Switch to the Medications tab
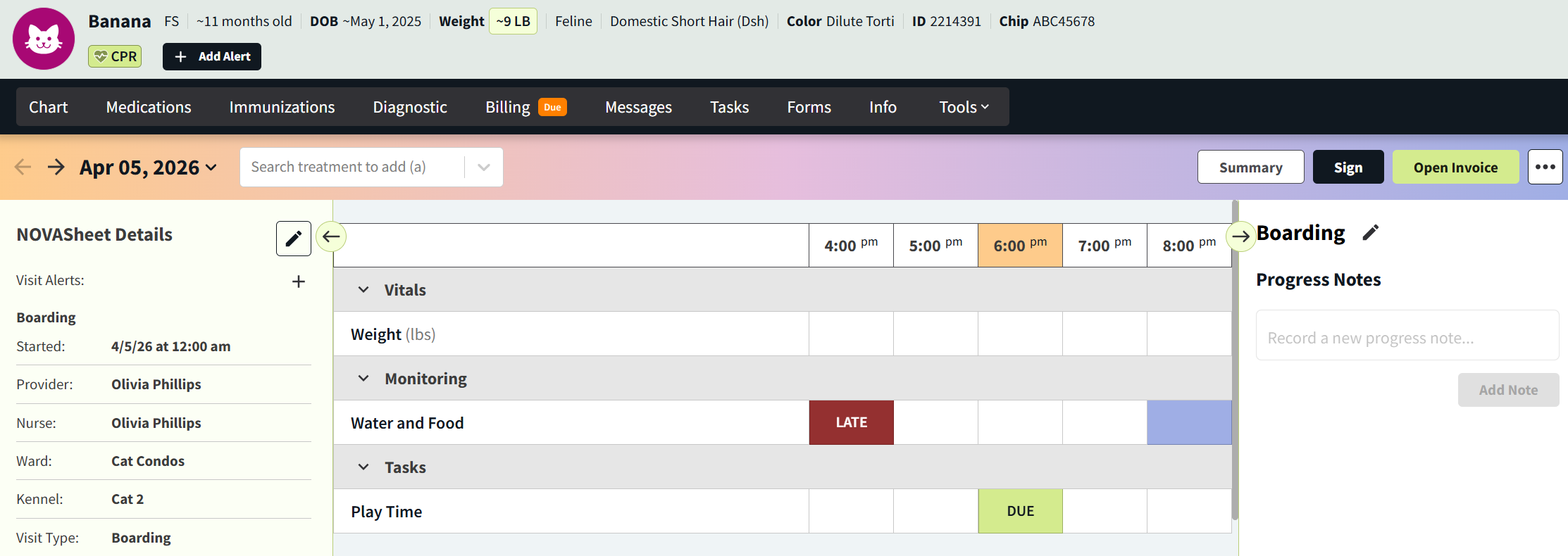 point(149,107)
